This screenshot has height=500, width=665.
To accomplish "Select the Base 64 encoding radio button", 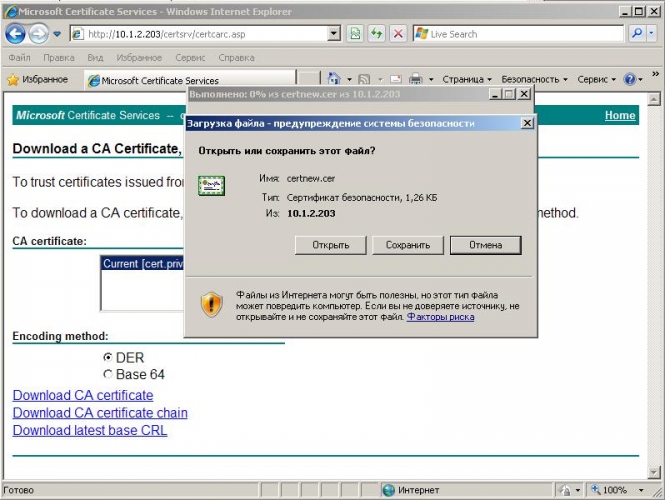I will (x=108, y=374).
